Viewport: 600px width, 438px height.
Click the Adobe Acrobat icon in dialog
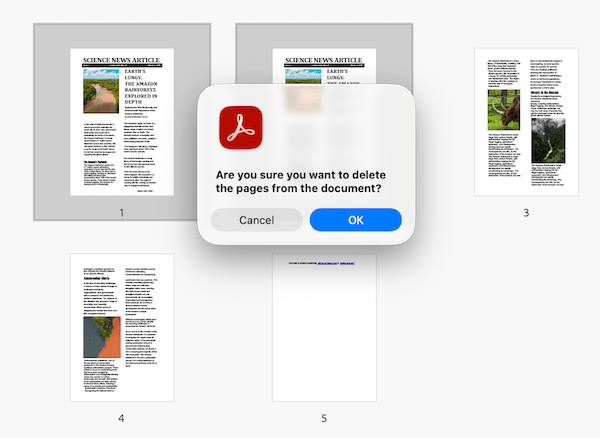241,127
